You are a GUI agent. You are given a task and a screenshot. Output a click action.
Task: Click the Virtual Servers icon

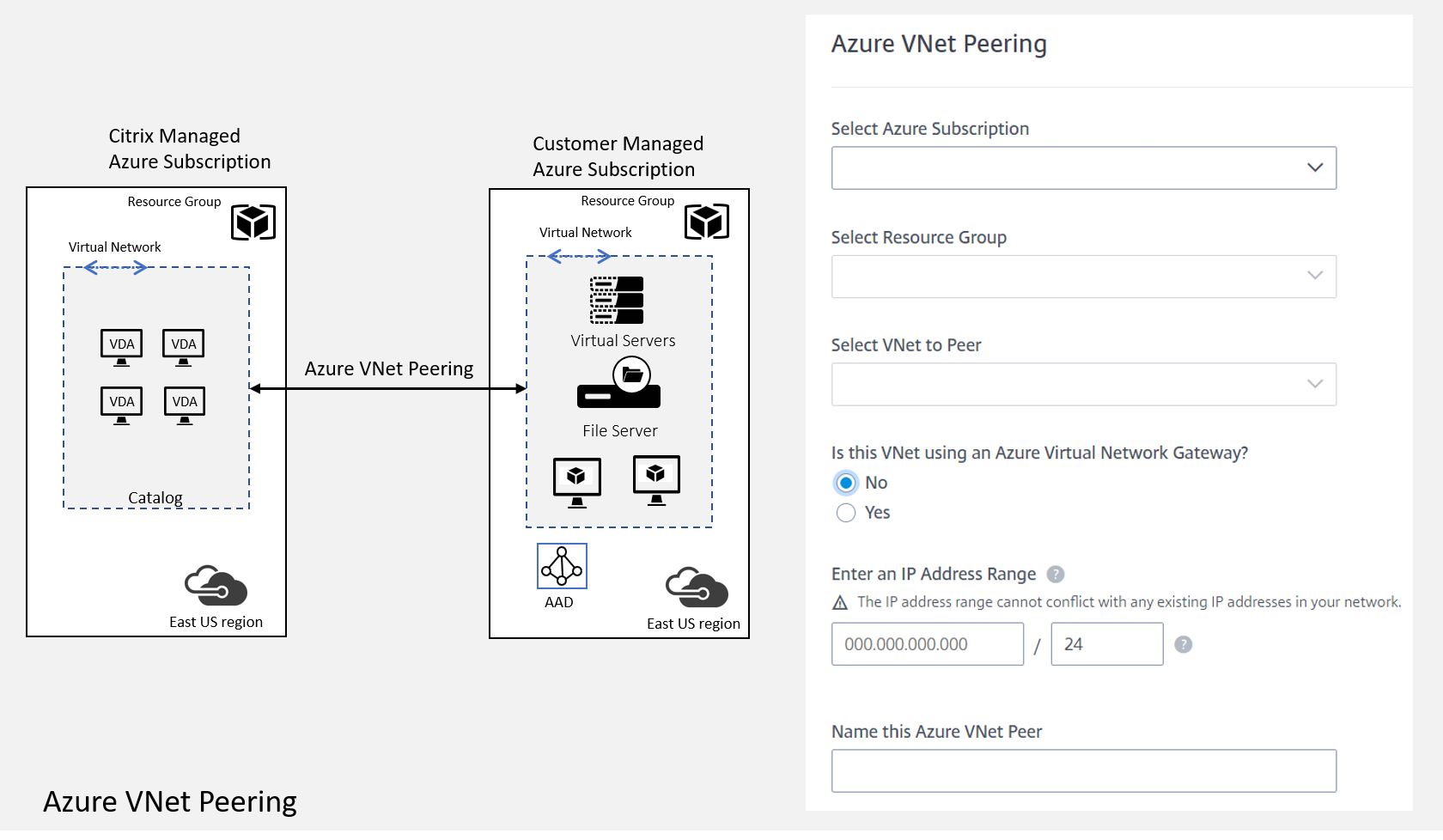[x=617, y=300]
